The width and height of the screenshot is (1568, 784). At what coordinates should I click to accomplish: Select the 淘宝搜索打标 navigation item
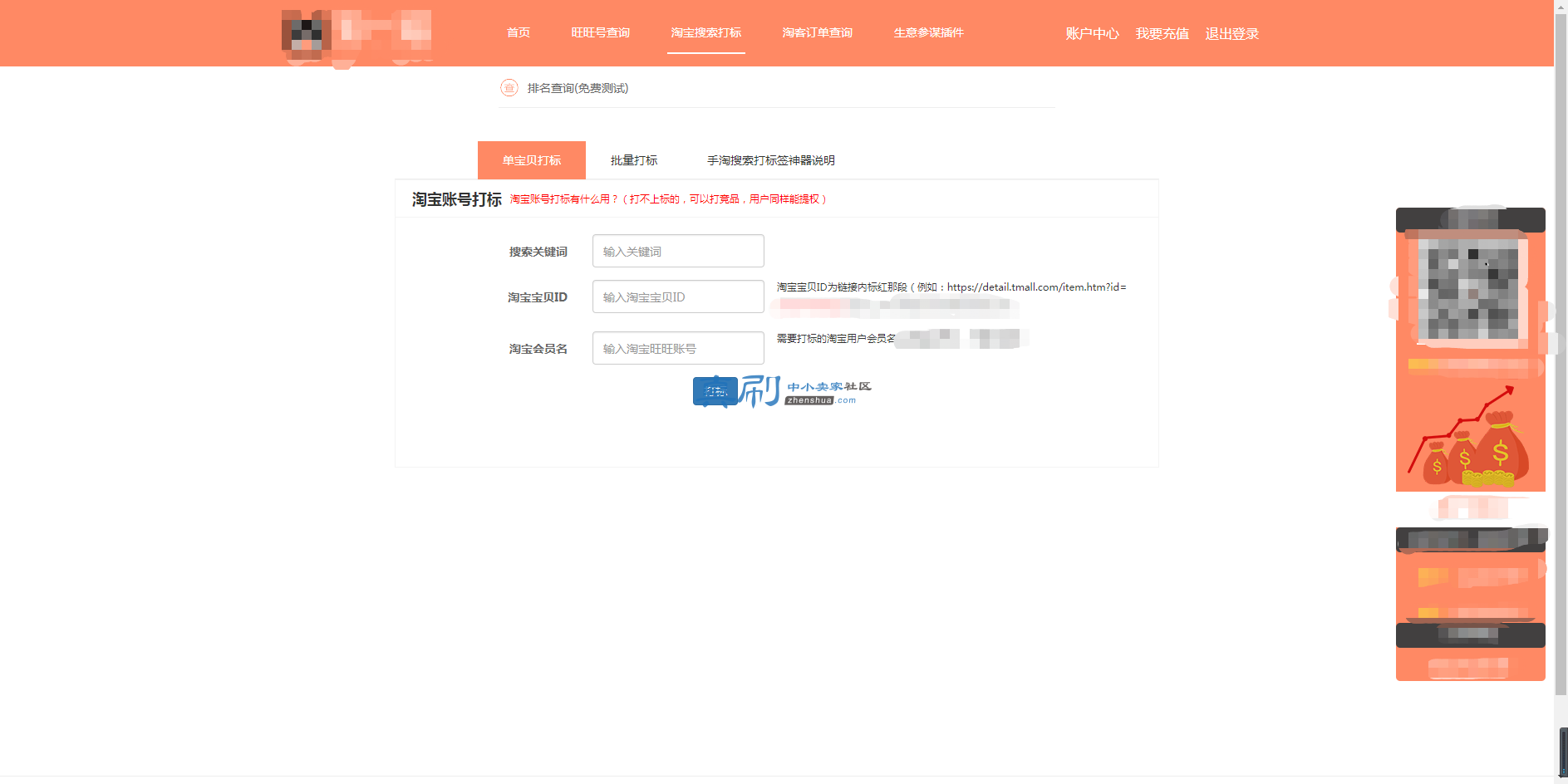click(706, 32)
